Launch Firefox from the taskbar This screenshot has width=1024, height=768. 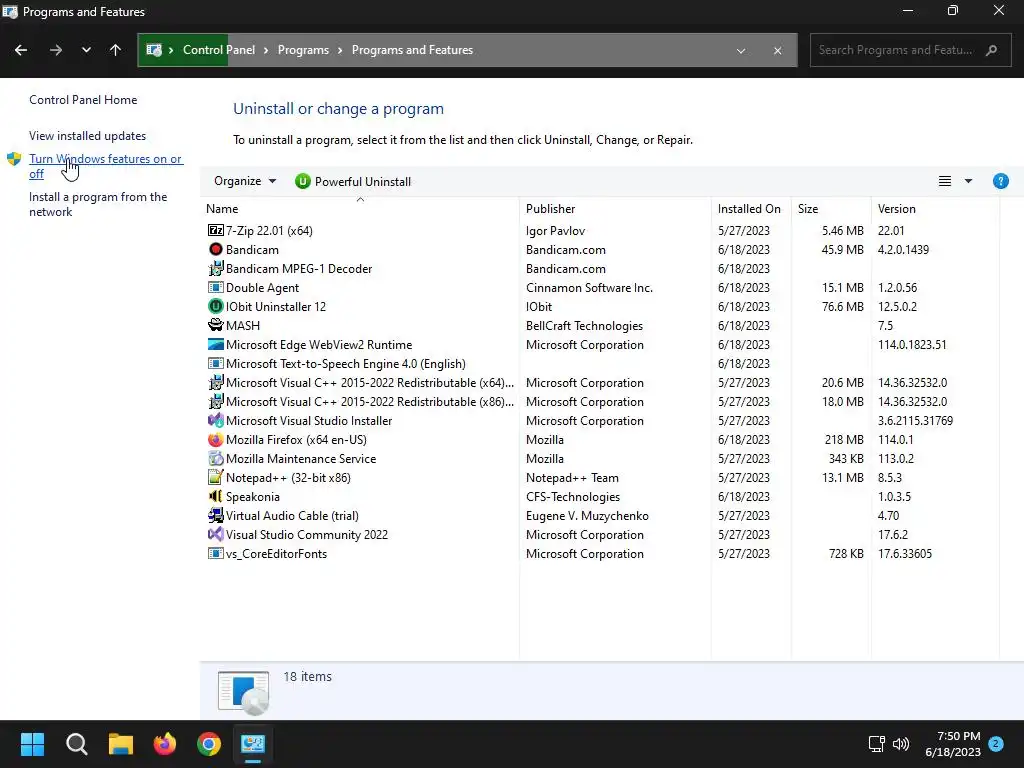(x=165, y=744)
